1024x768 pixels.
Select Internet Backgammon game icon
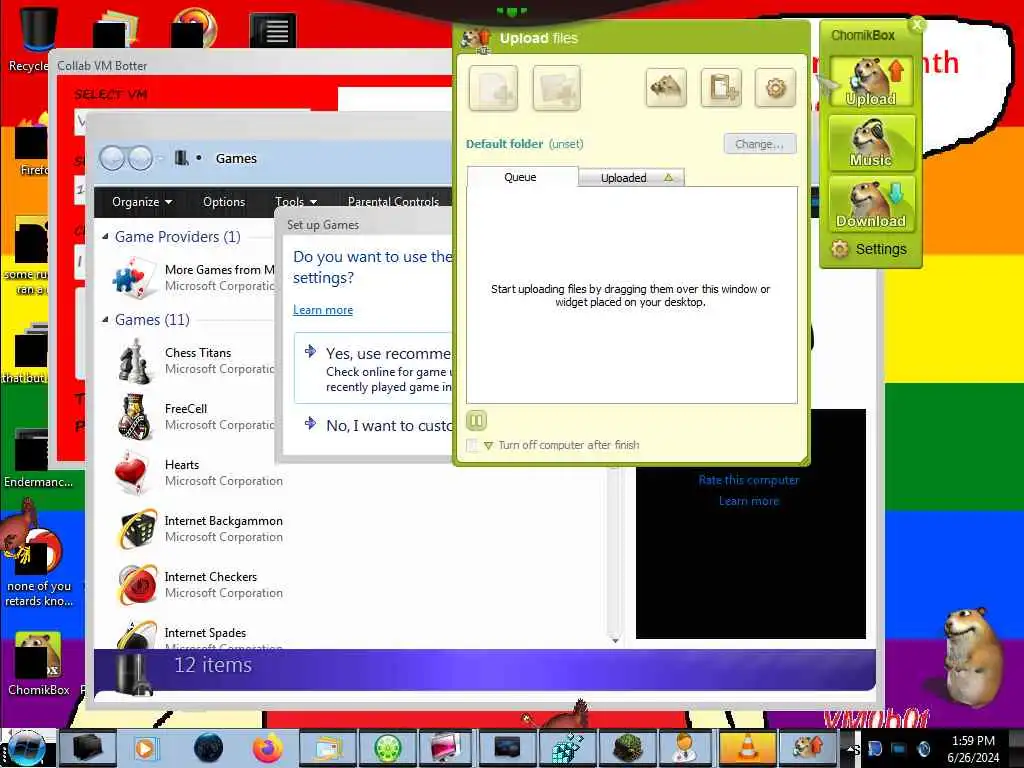[136, 529]
